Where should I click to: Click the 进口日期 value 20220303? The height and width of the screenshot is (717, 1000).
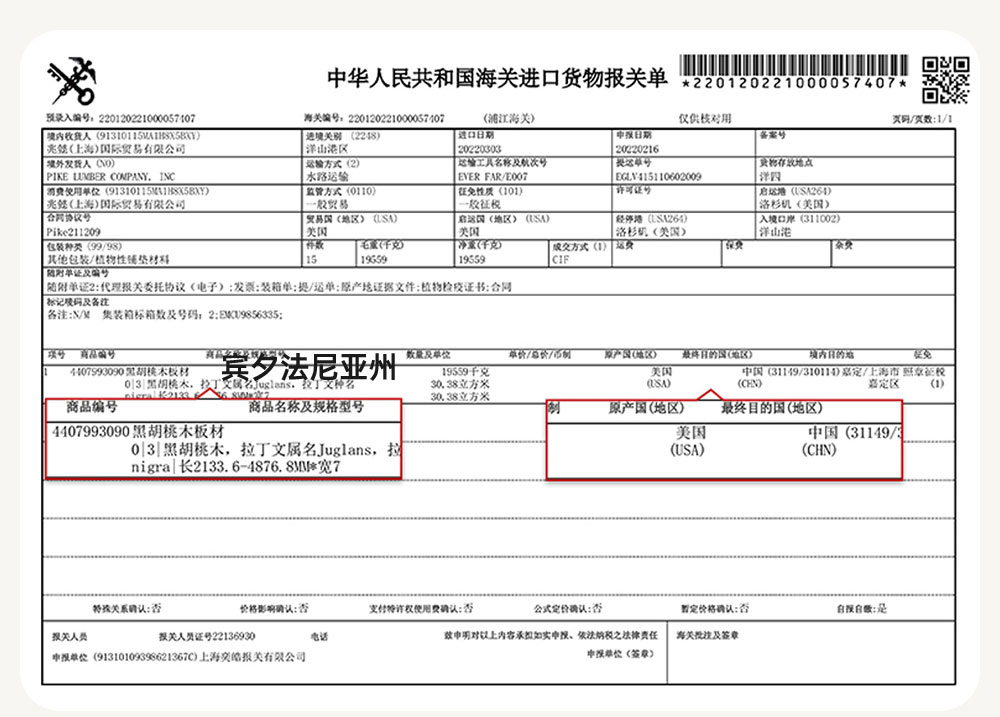coord(479,148)
